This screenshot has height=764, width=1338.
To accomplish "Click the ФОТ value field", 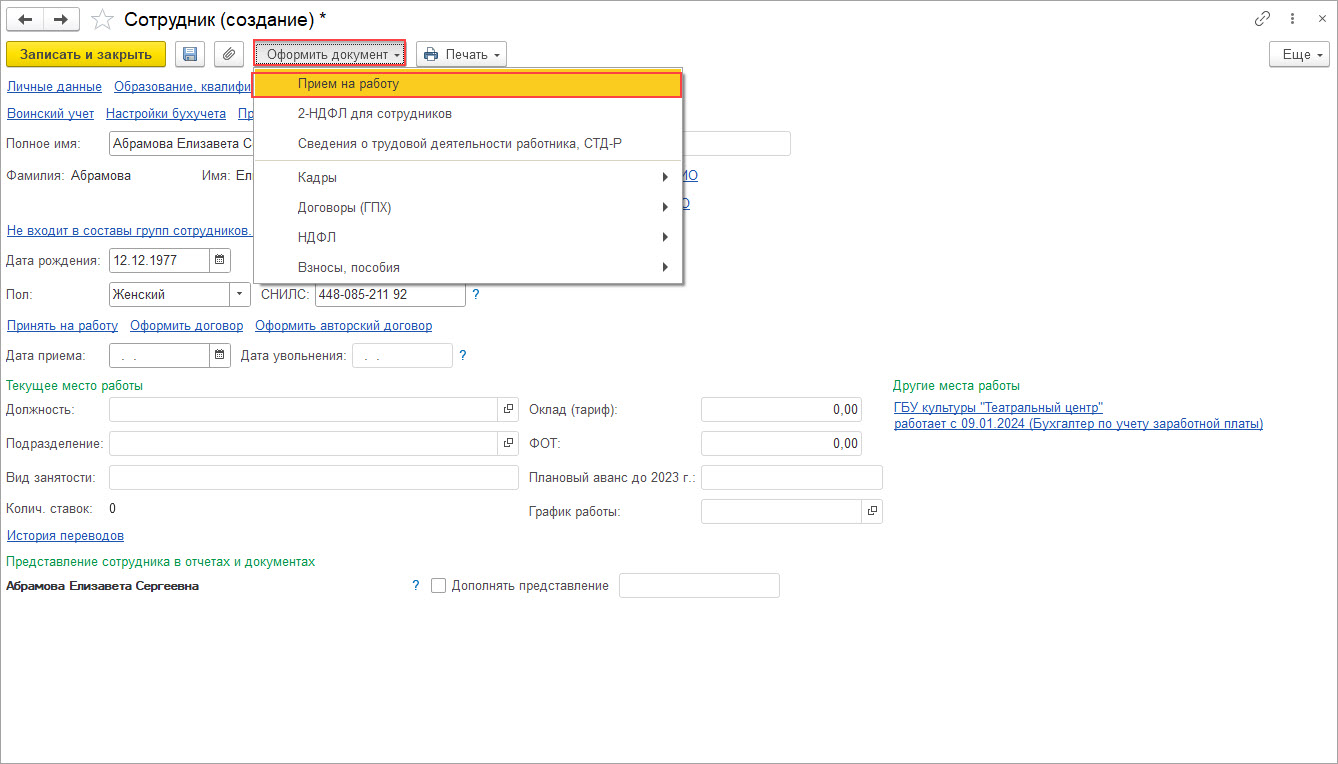I will 782,443.
